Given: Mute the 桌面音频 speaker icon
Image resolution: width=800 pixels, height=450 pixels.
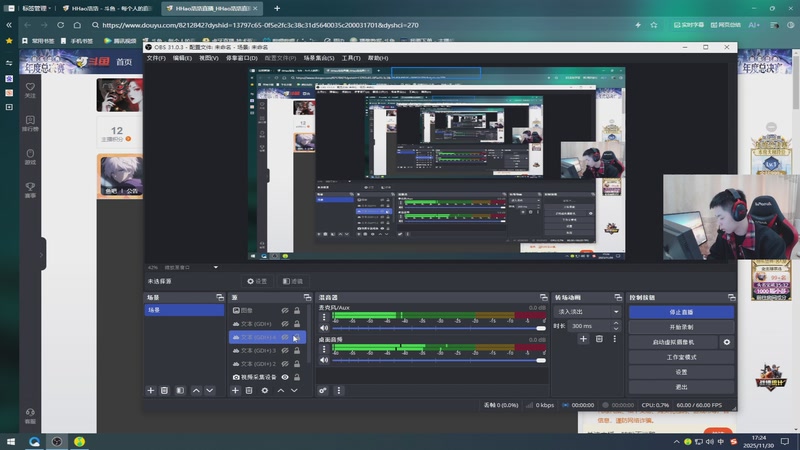Looking at the screenshot, I should (x=324, y=360).
